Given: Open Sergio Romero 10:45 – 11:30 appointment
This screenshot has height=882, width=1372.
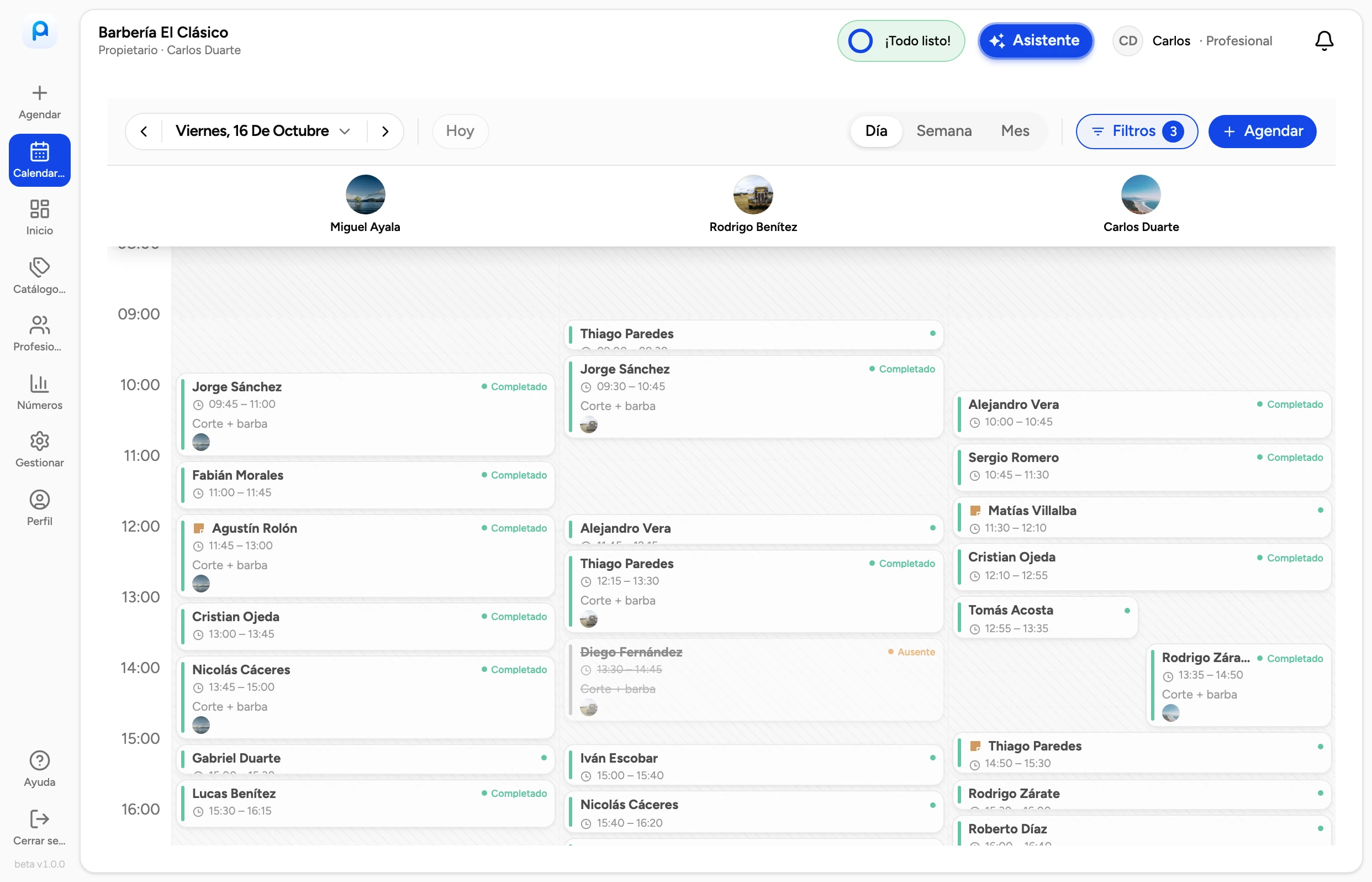Looking at the screenshot, I should coord(1142,467).
